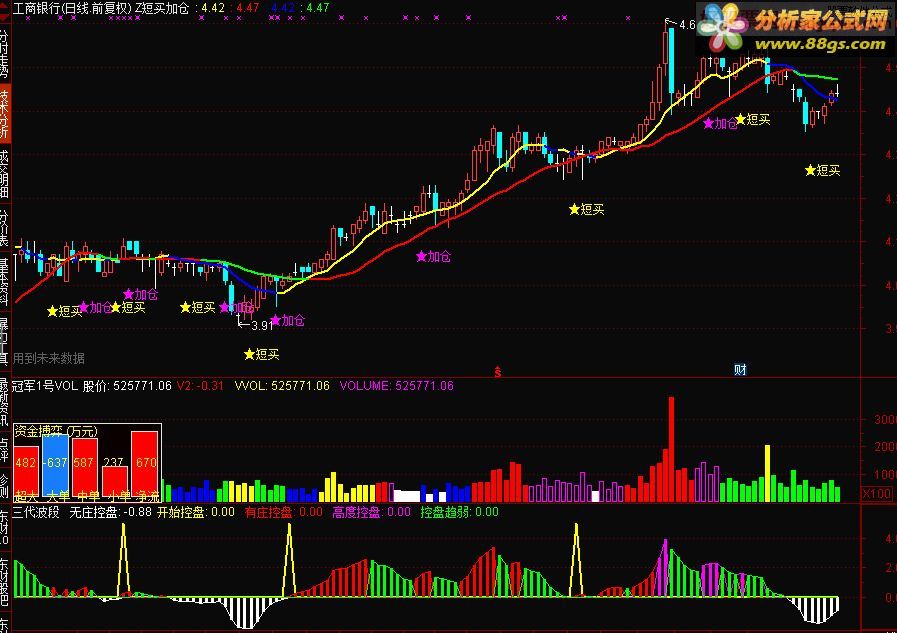
Task: Expand the small triangle above the sidebar tabs
Action: [4, 17]
